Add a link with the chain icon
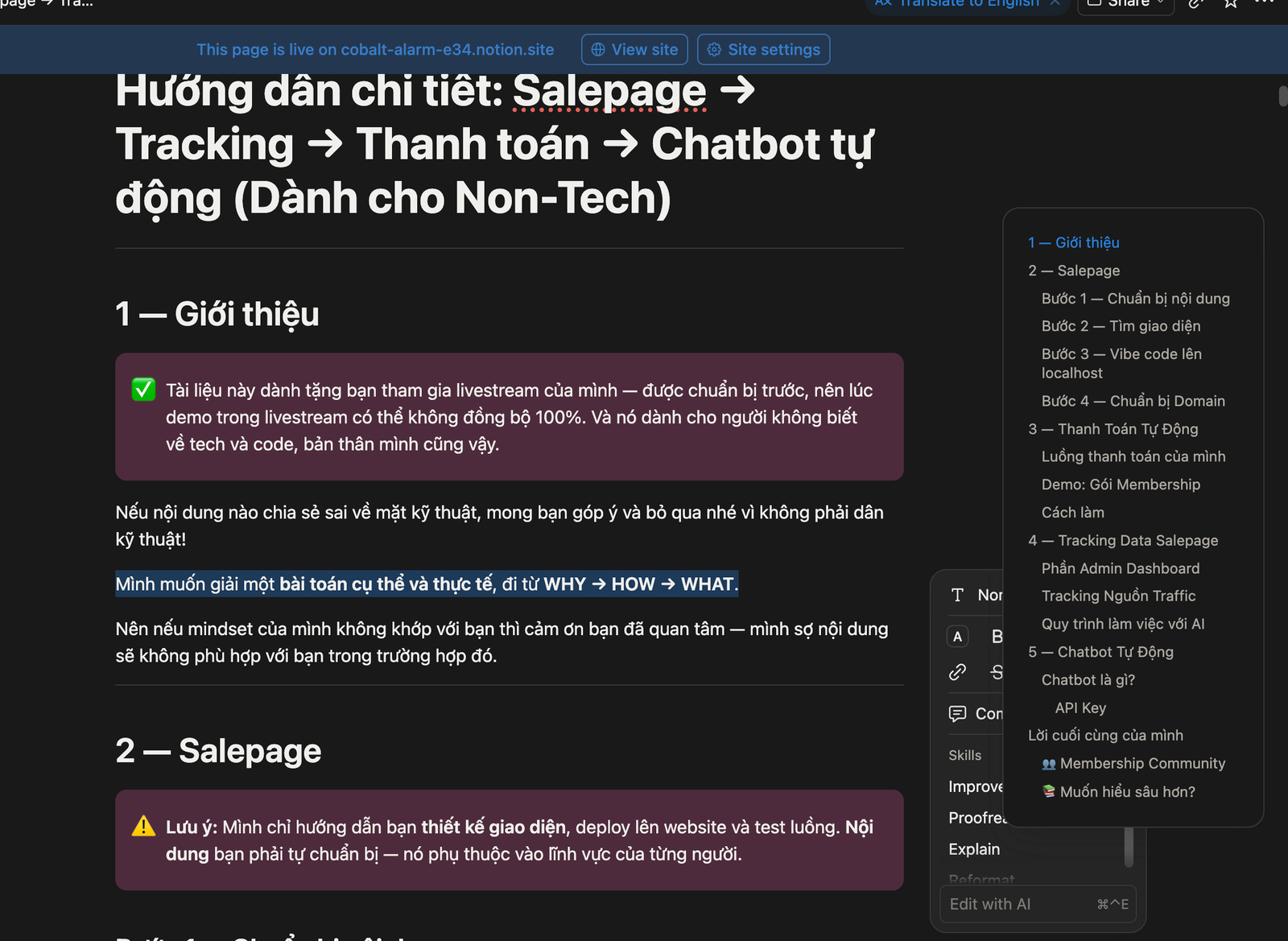The height and width of the screenshot is (941, 1288). coord(957,672)
